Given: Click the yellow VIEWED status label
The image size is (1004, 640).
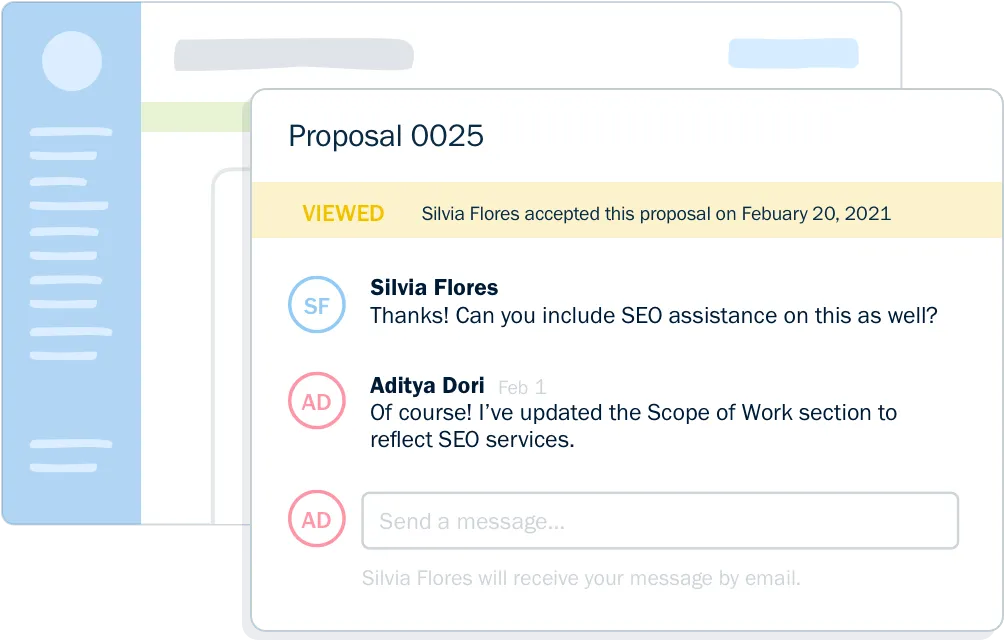Looking at the screenshot, I should click(343, 213).
